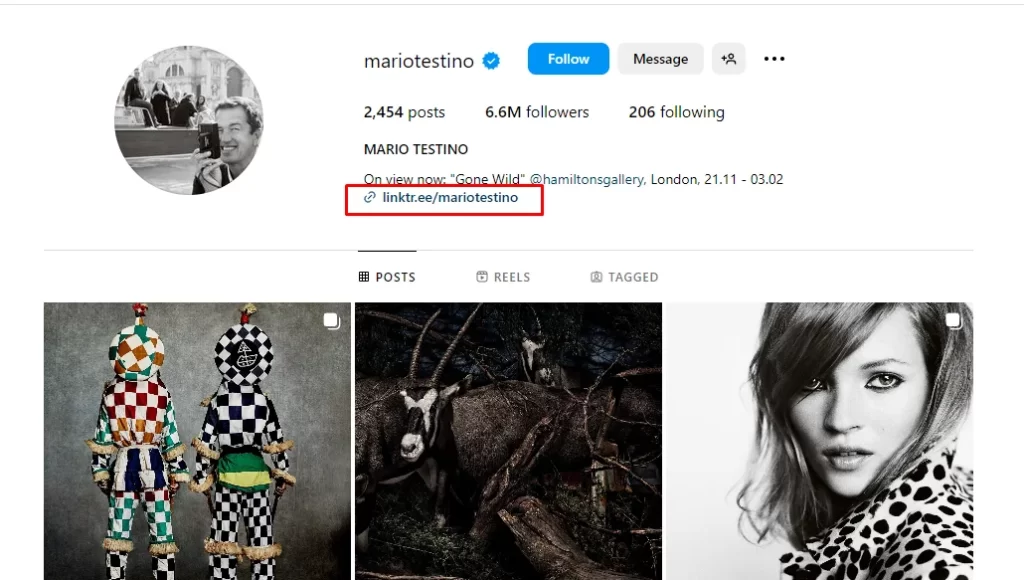The width and height of the screenshot is (1024, 580).
Task: Click carousel icon on the leopard-print portrait post
Action: 953,321
